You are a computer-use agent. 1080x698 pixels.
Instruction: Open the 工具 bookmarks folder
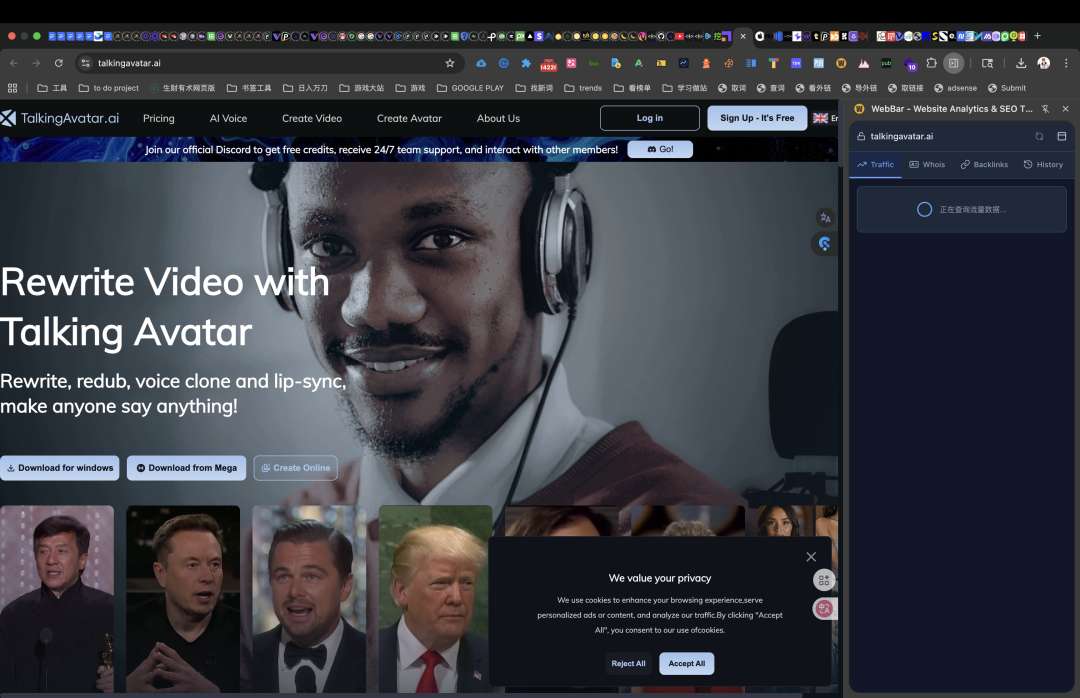point(52,88)
